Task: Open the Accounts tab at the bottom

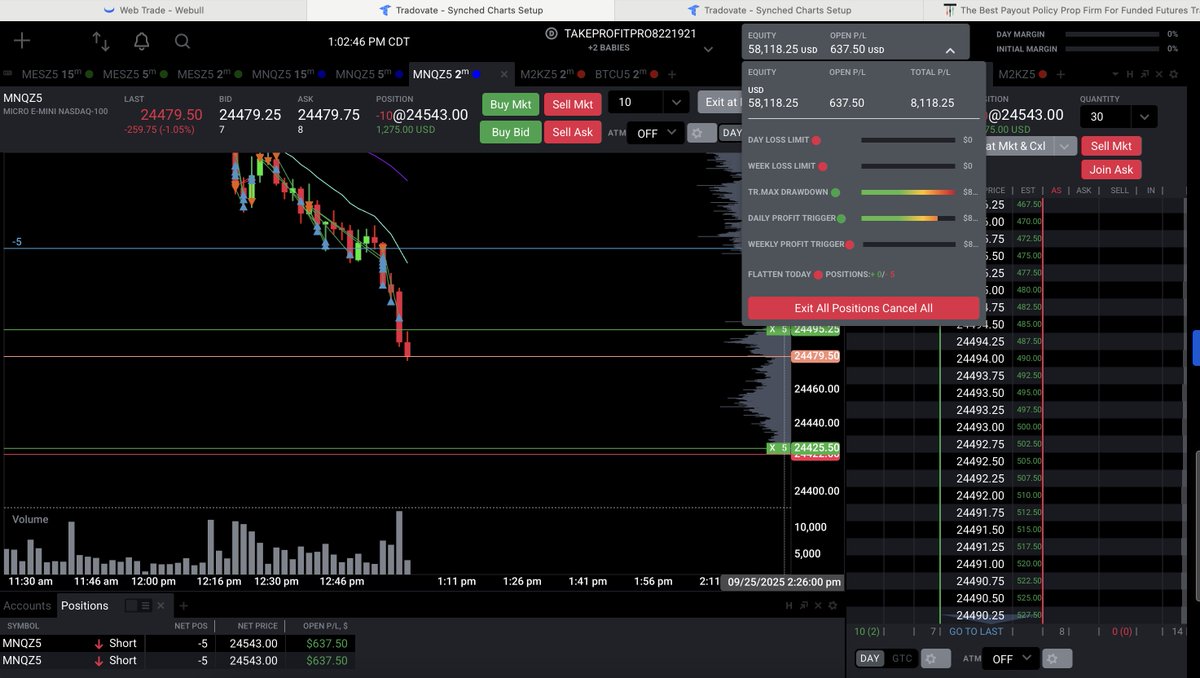Action: click(27, 605)
